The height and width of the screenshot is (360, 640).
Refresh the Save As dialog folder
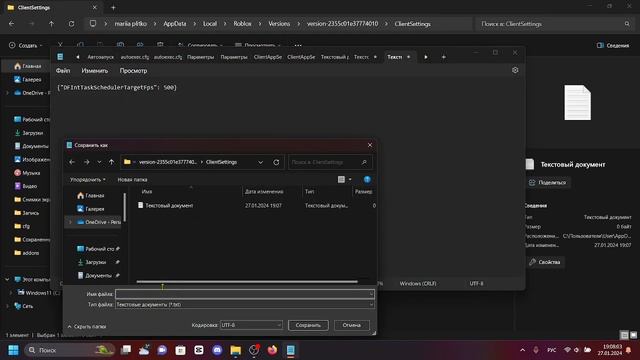276,162
